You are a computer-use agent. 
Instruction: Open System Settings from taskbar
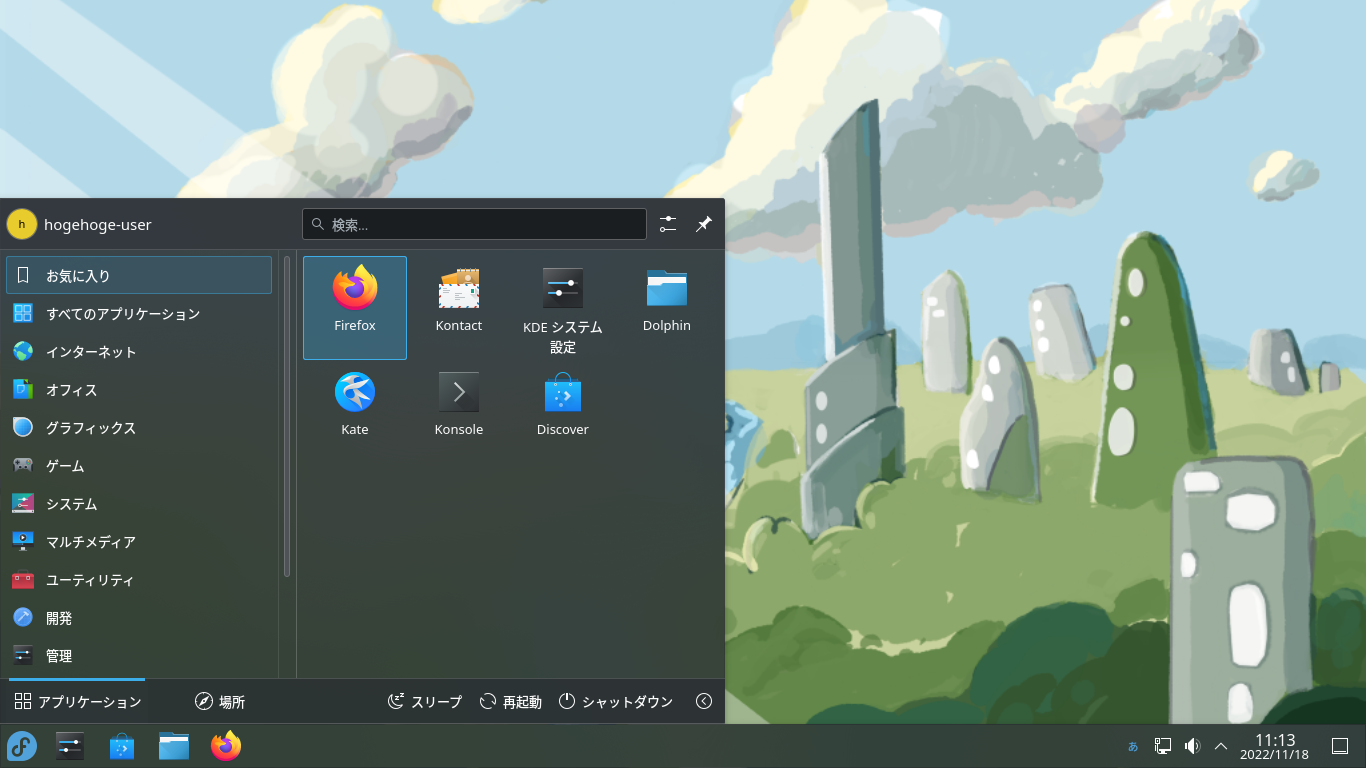point(70,746)
